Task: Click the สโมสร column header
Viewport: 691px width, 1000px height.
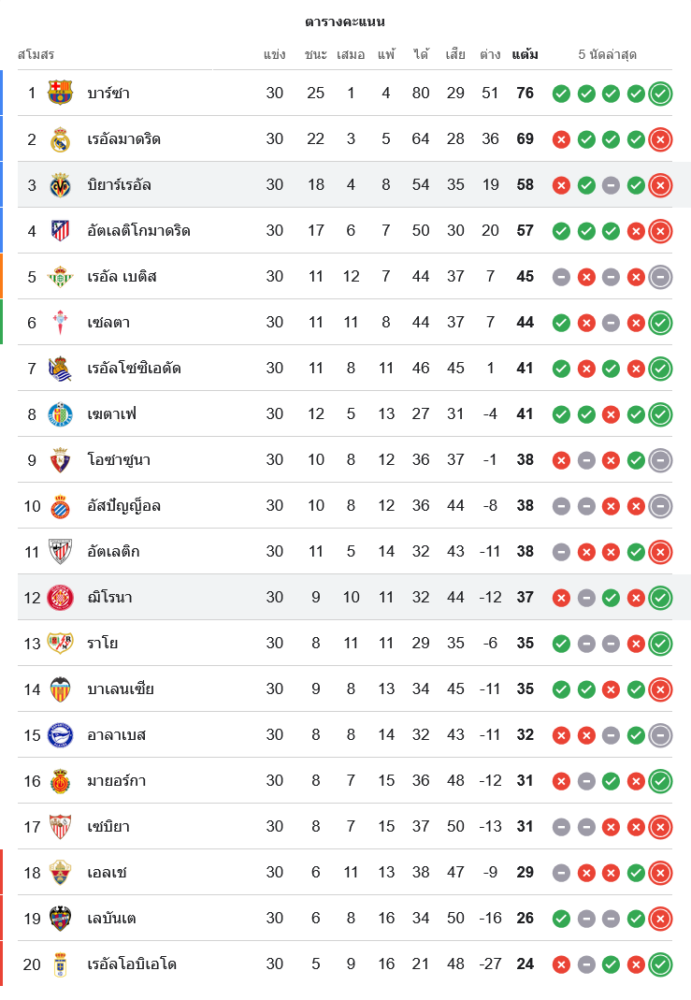Action: click(x=36, y=55)
